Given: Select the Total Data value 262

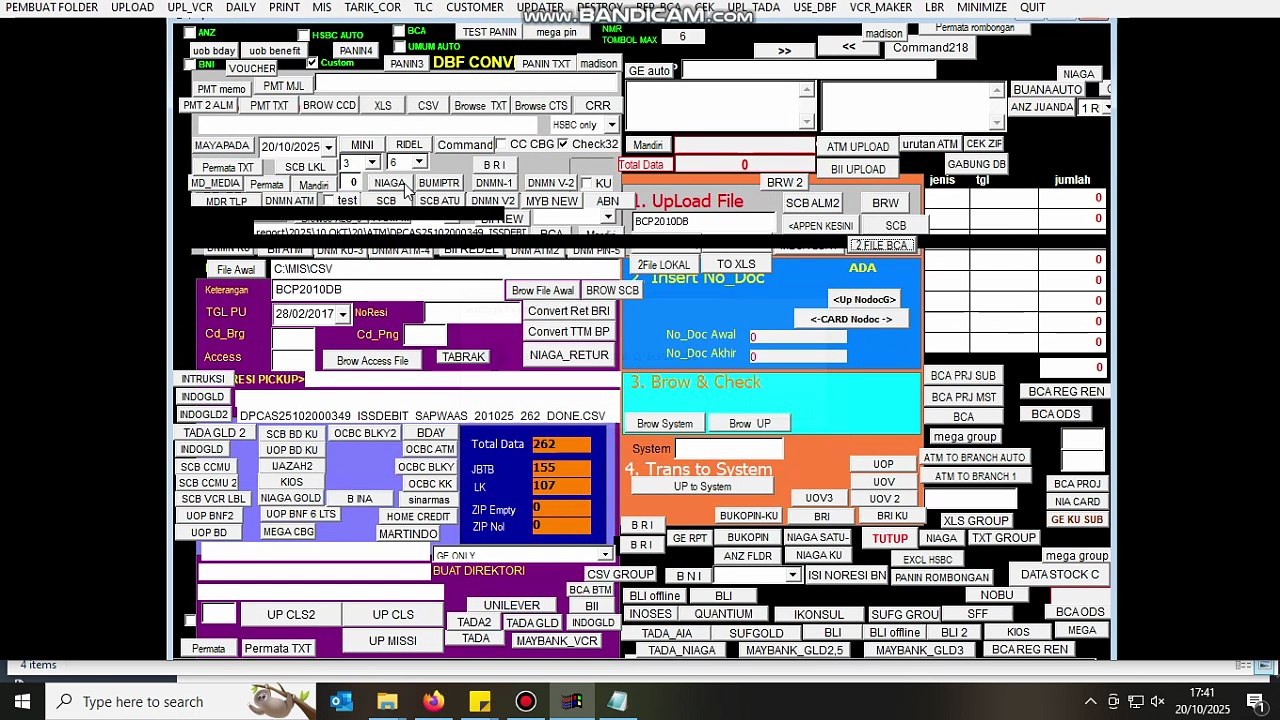Looking at the screenshot, I should (x=561, y=444).
